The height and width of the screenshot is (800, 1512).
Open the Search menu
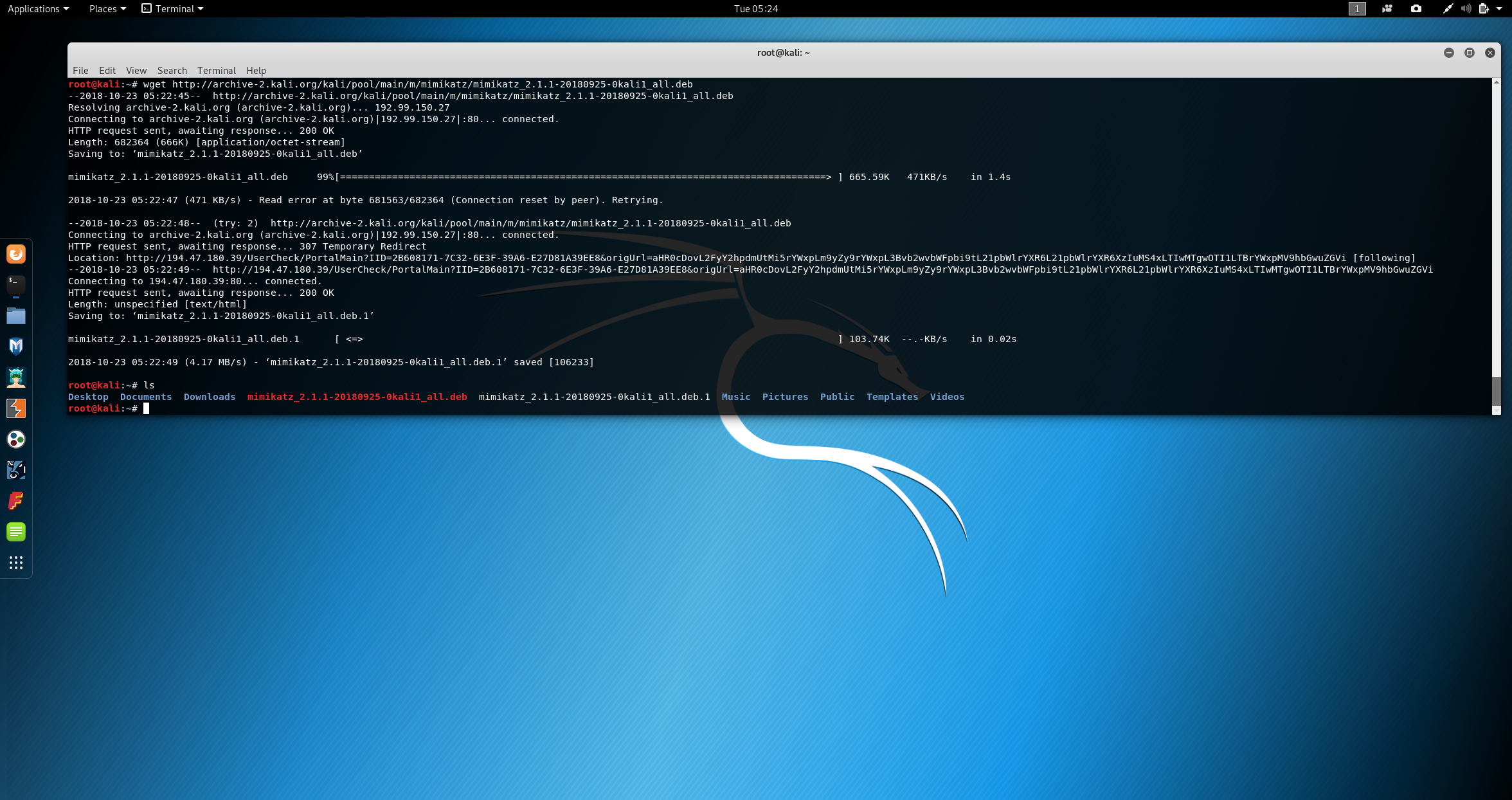click(172, 70)
